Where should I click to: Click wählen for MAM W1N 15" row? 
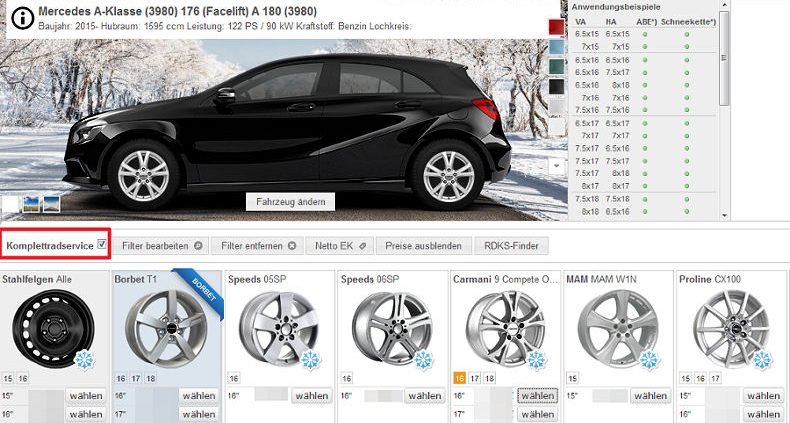pos(650,396)
